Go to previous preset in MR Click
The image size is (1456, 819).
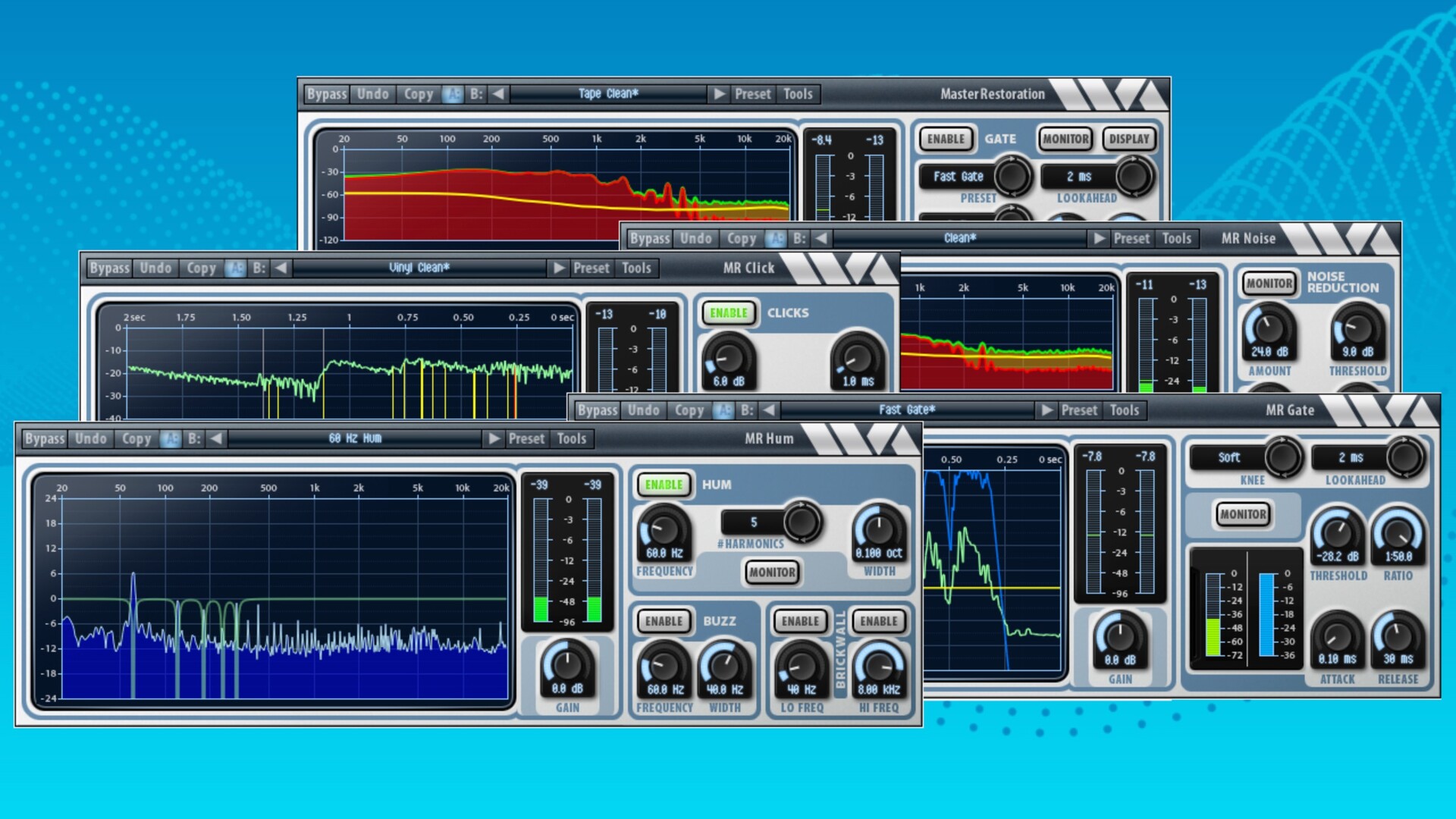pos(281,268)
